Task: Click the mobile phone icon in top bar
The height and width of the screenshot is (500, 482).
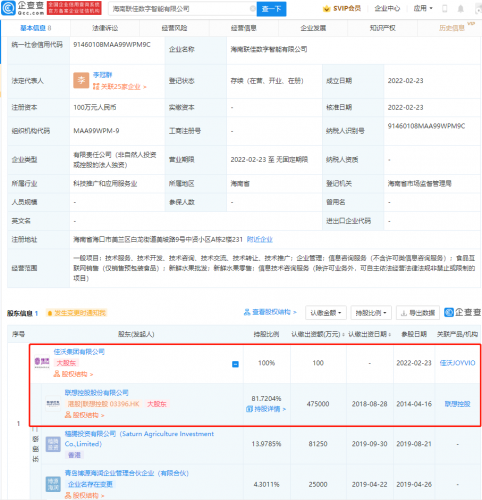Action: 444,8
